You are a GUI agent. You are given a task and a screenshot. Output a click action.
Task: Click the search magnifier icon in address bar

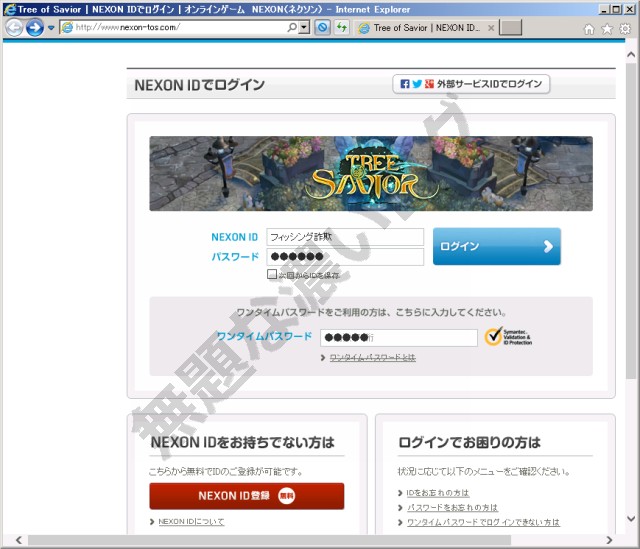pos(292,27)
